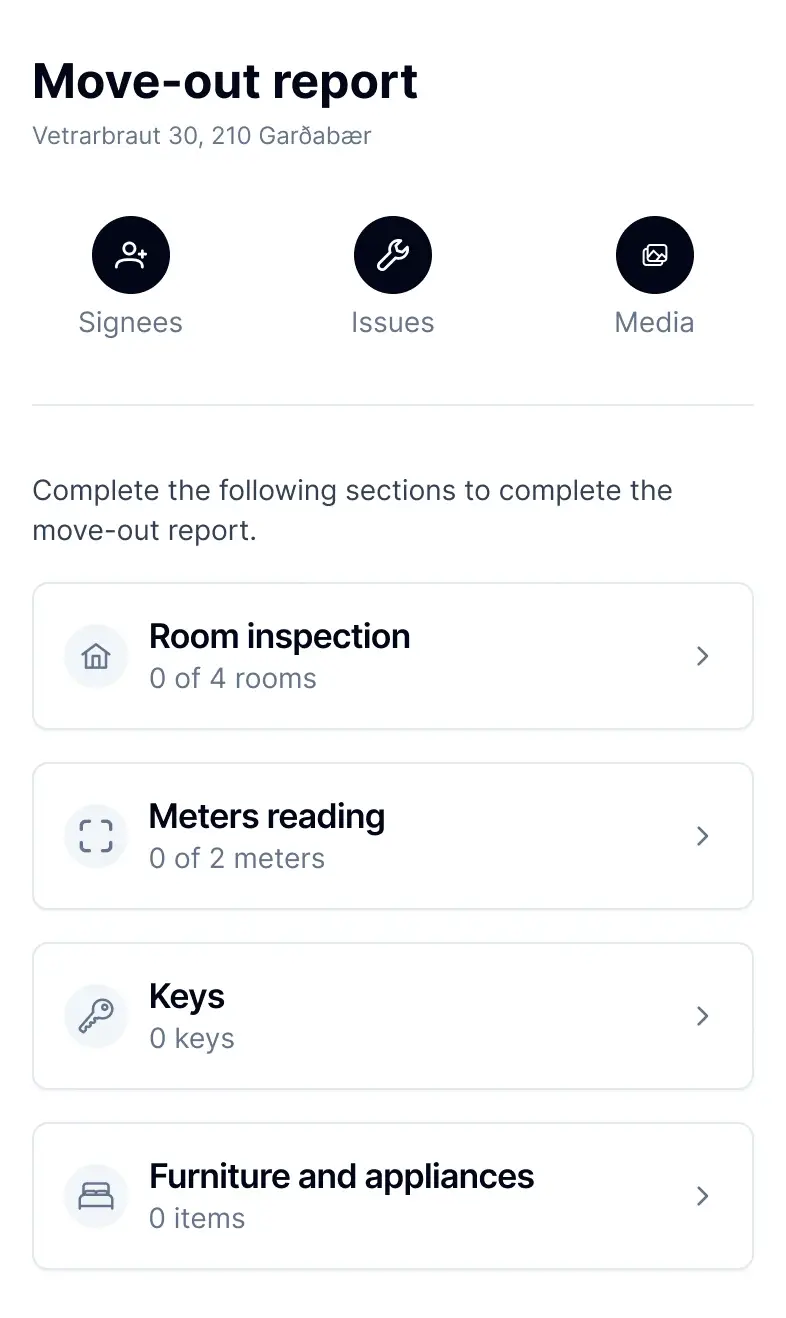Tap the Signees add-person icon

tap(131, 255)
